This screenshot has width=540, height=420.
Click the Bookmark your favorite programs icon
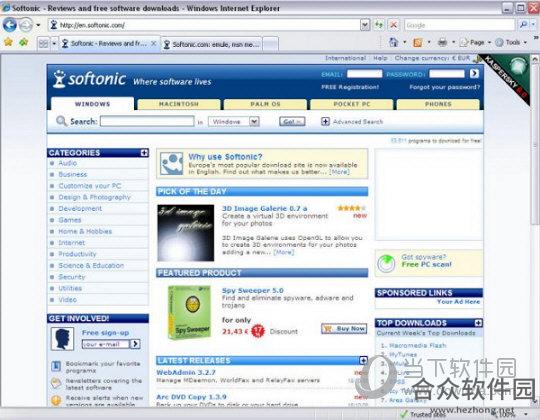(x=56, y=366)
